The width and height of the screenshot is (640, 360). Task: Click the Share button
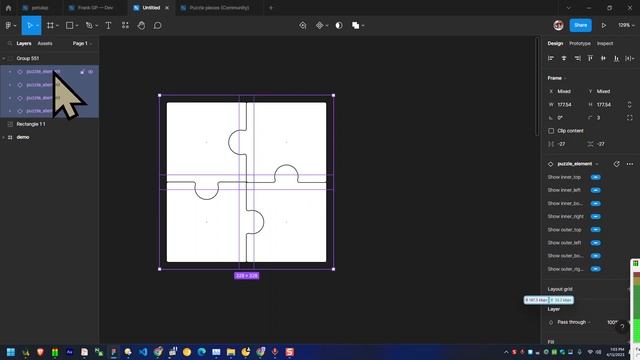click(x=580, y=25)
